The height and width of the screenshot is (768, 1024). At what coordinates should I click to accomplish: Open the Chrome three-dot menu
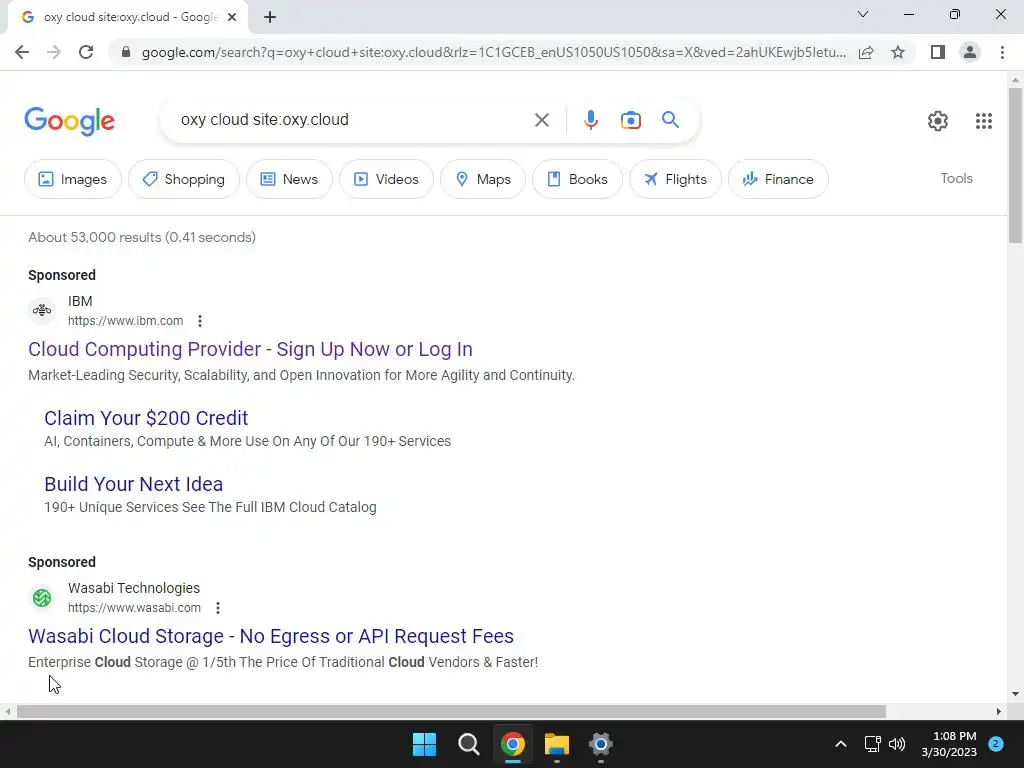tap(1002, 52)
